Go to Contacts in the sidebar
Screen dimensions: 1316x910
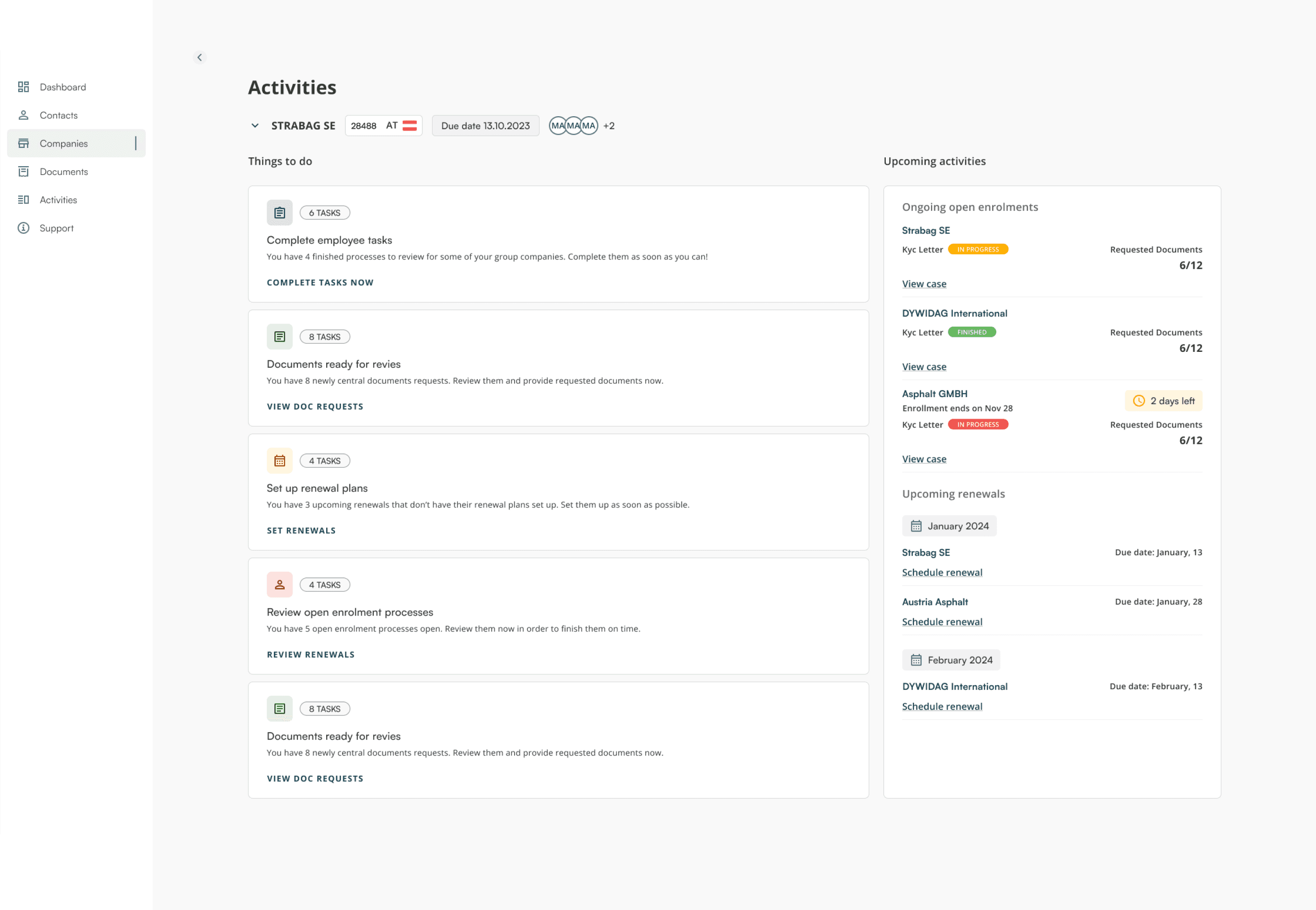pos(77,115)
